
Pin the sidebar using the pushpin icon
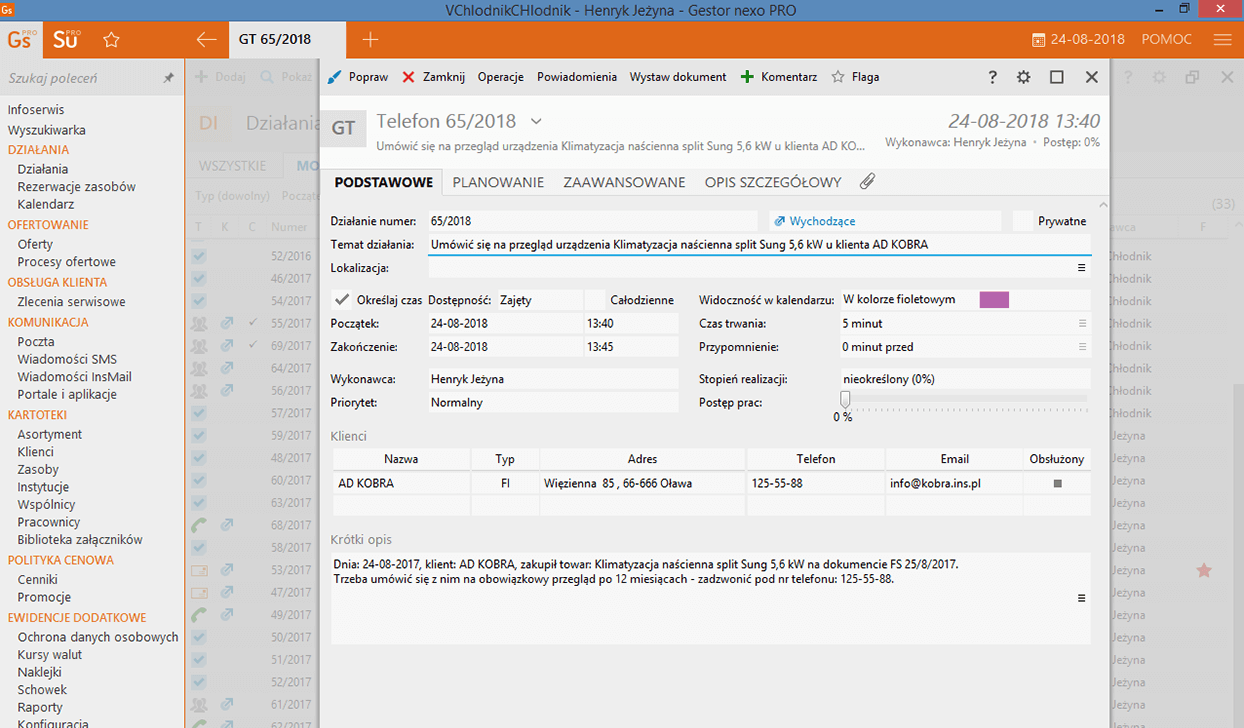point(168,77)
